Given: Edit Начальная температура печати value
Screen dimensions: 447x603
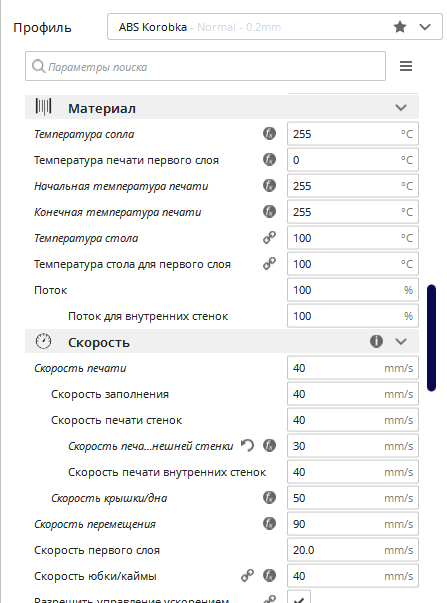Looking at the screenshot, I should (353, 186).
